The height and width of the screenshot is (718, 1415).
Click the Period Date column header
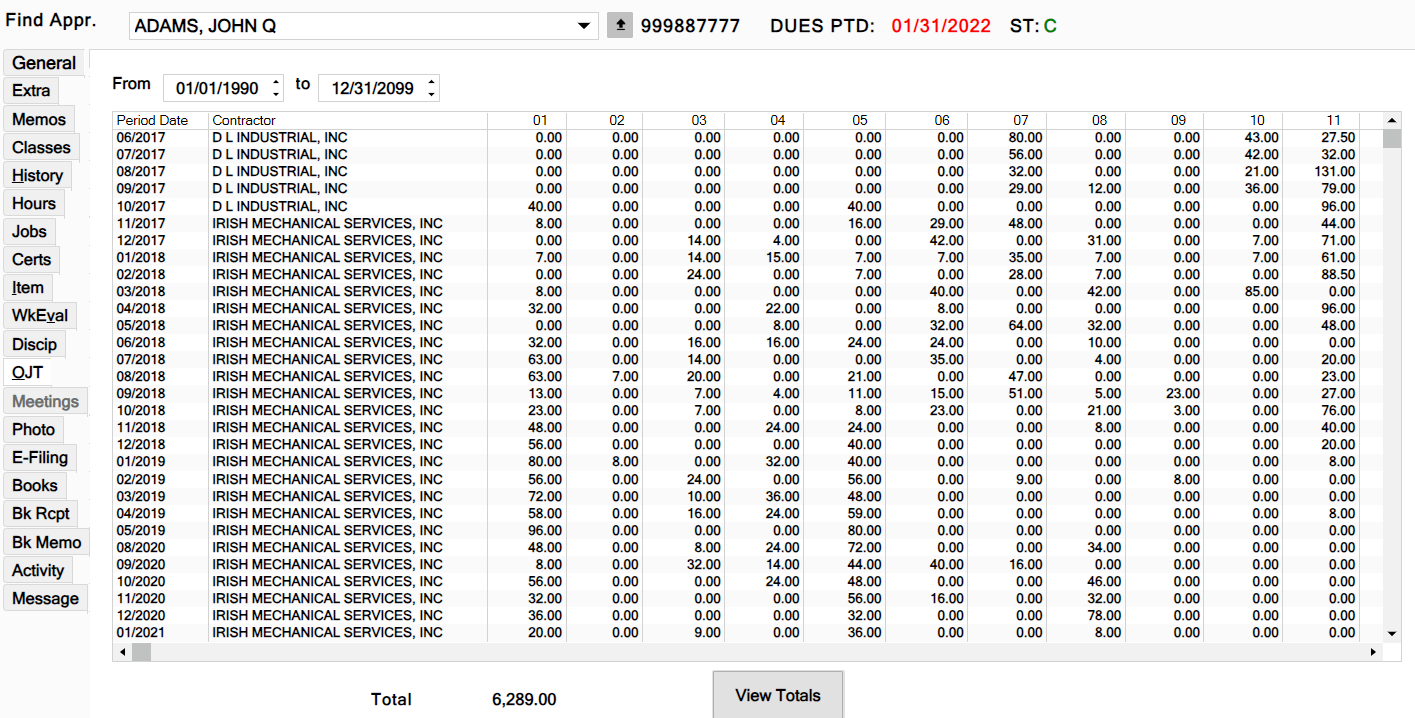152,121
